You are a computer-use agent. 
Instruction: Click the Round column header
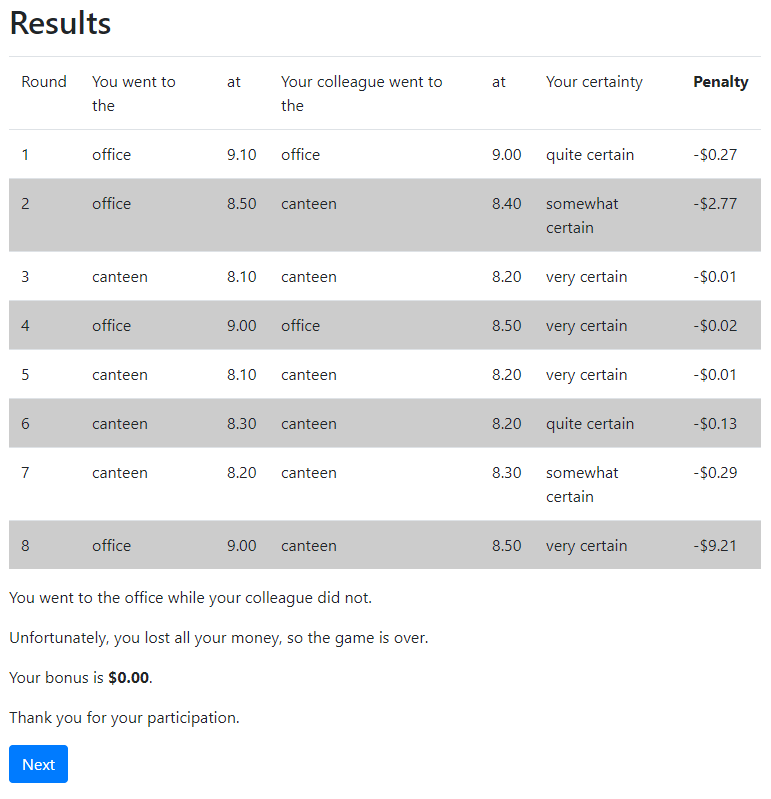44,82
